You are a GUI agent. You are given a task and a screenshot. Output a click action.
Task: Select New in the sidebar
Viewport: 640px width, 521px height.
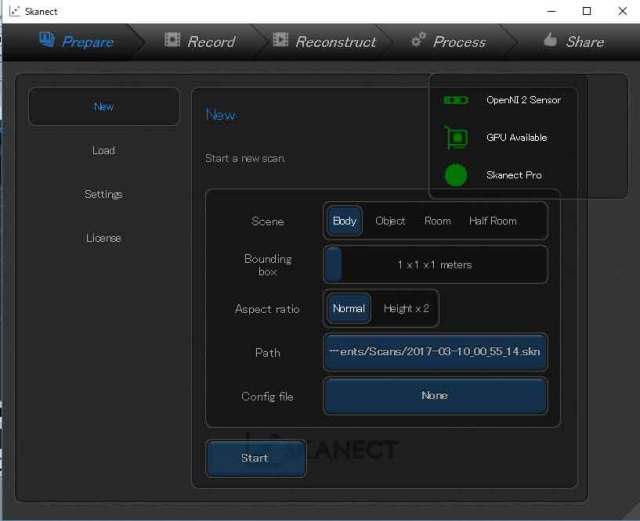[104, 107]
